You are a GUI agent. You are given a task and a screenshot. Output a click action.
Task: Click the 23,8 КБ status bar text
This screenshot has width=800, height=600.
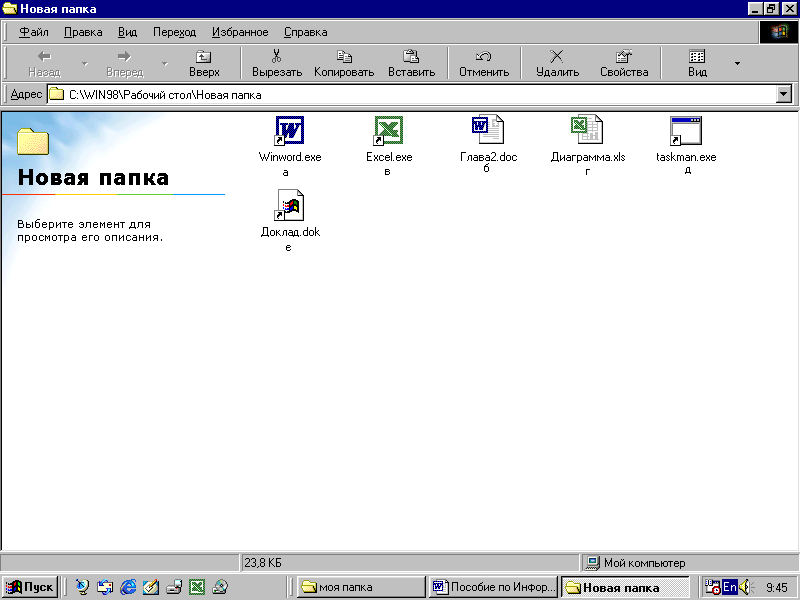(263, 563)
